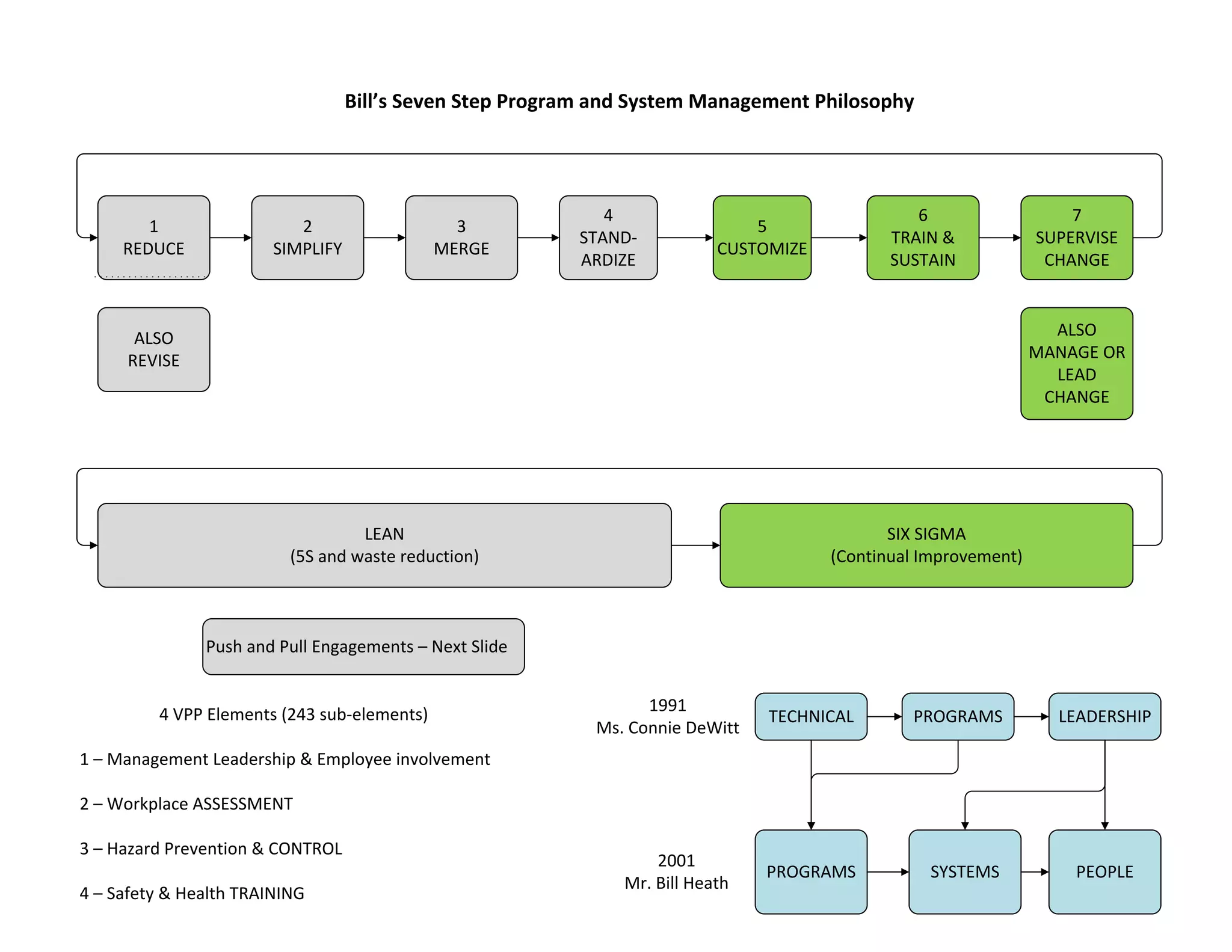Select the LEADERSHIP box

point(1104,716)
